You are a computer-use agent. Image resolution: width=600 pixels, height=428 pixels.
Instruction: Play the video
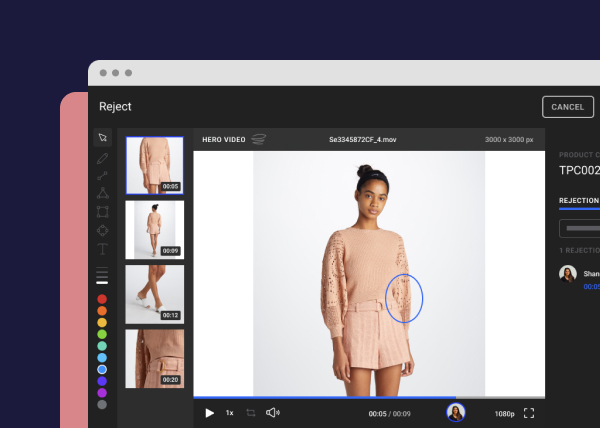209,413
